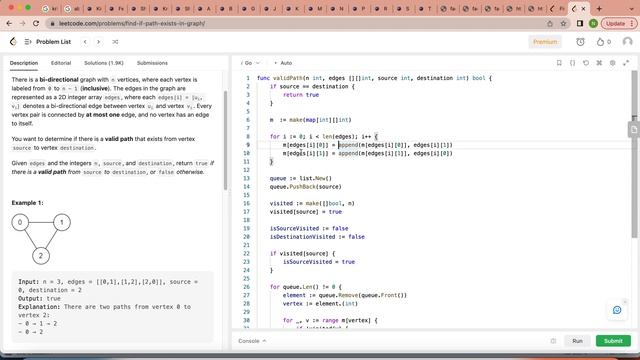This screenshot has width=640, height=360.
Task: Open a new browser tab
Action: 599,8
